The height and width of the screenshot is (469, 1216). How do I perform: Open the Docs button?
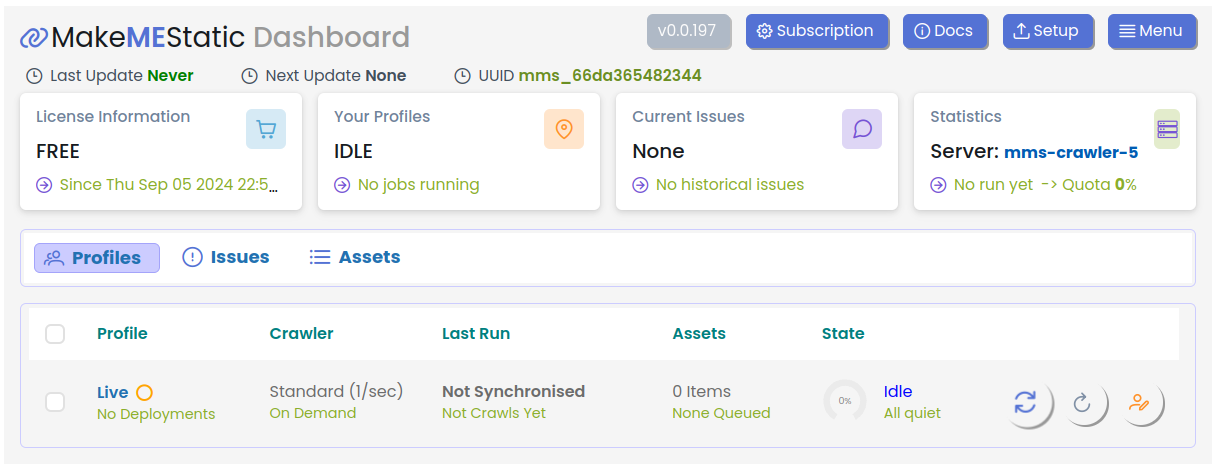click(945, 31)
